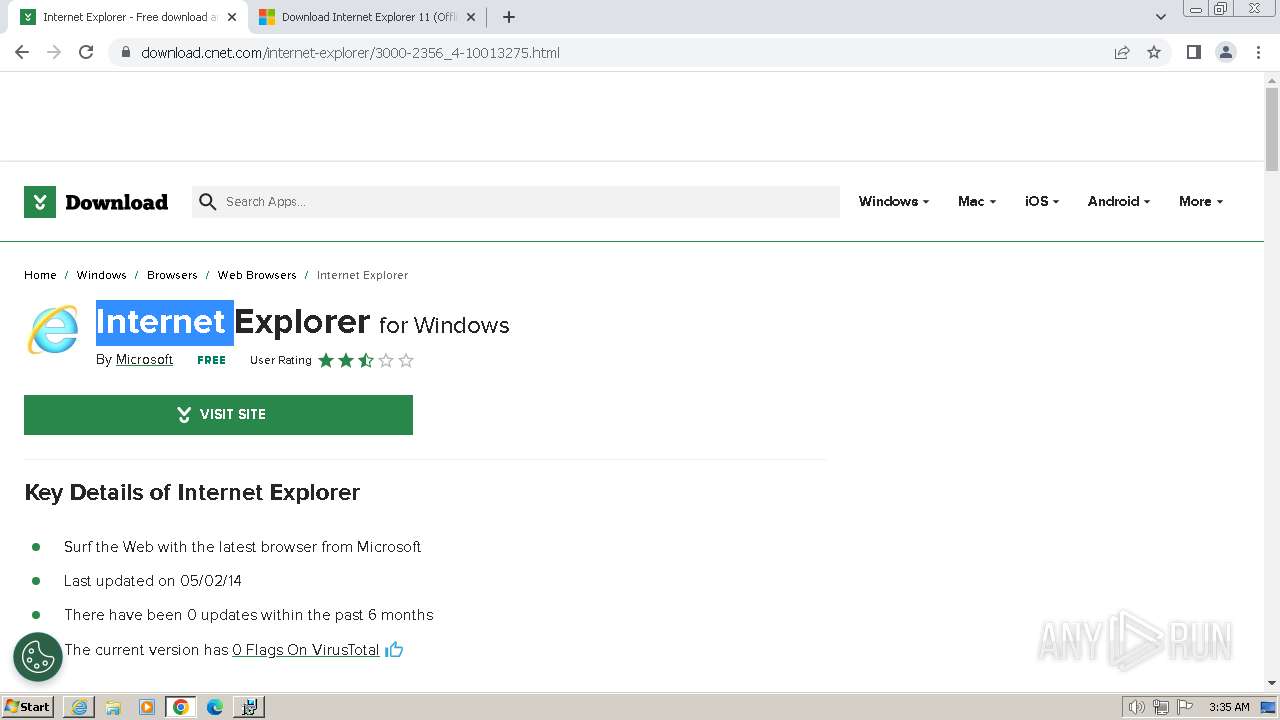Click the padlock site info icon

pyautogui.click(x=126, y=52)
